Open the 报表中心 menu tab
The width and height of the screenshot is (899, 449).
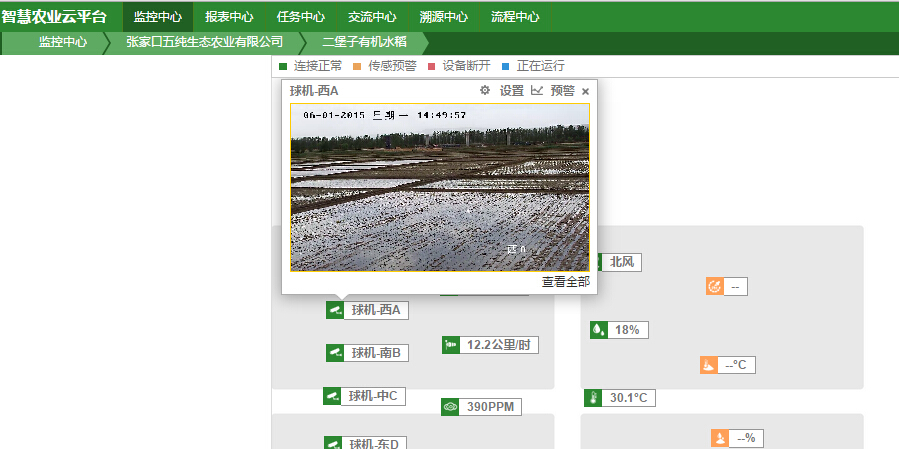[229, 16]
